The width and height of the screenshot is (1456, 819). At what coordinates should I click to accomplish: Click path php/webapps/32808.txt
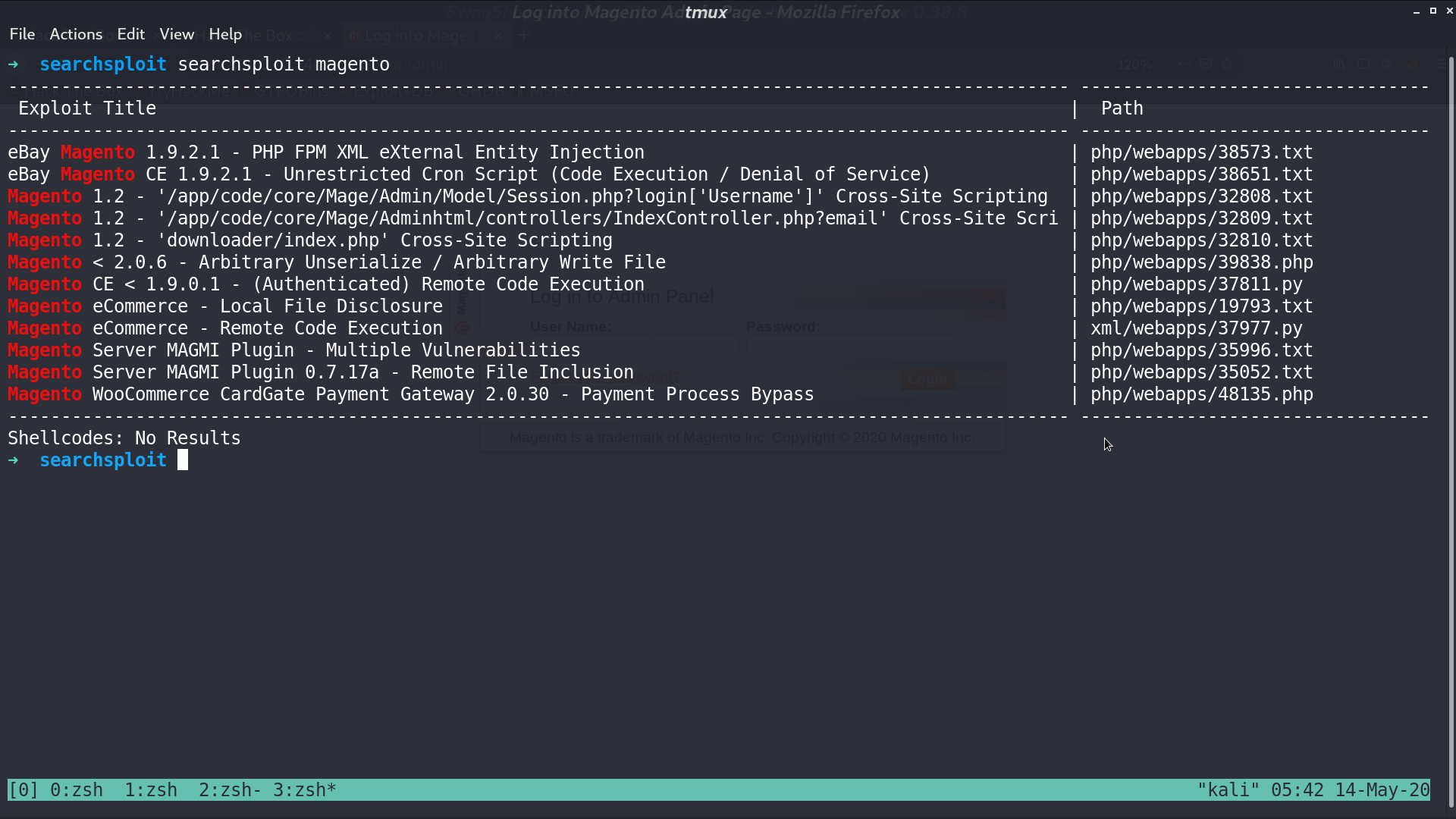1202,196
